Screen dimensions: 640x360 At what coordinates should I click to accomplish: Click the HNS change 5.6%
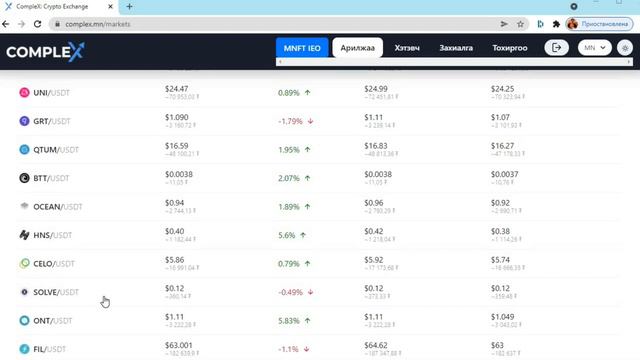(x=287, y=235)
